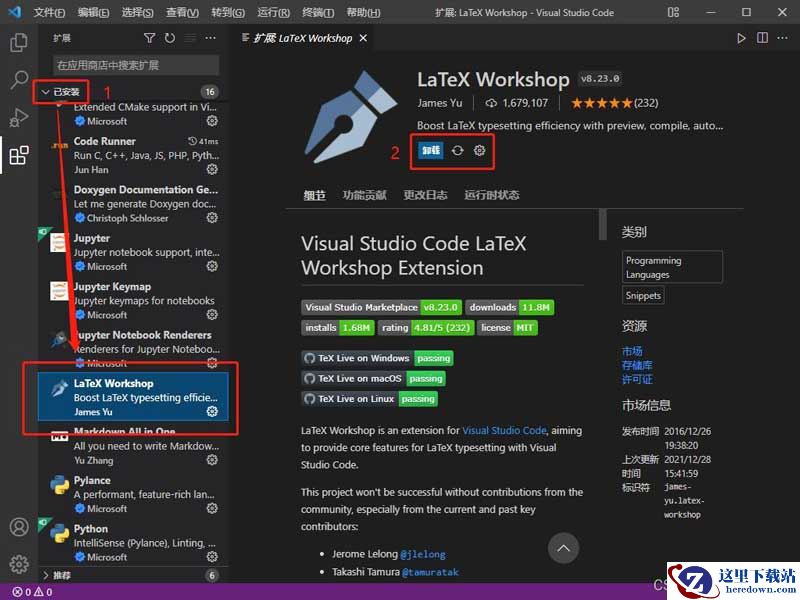Refresh the extensions list
800x600 pixels.
click(x=170, y=38)
